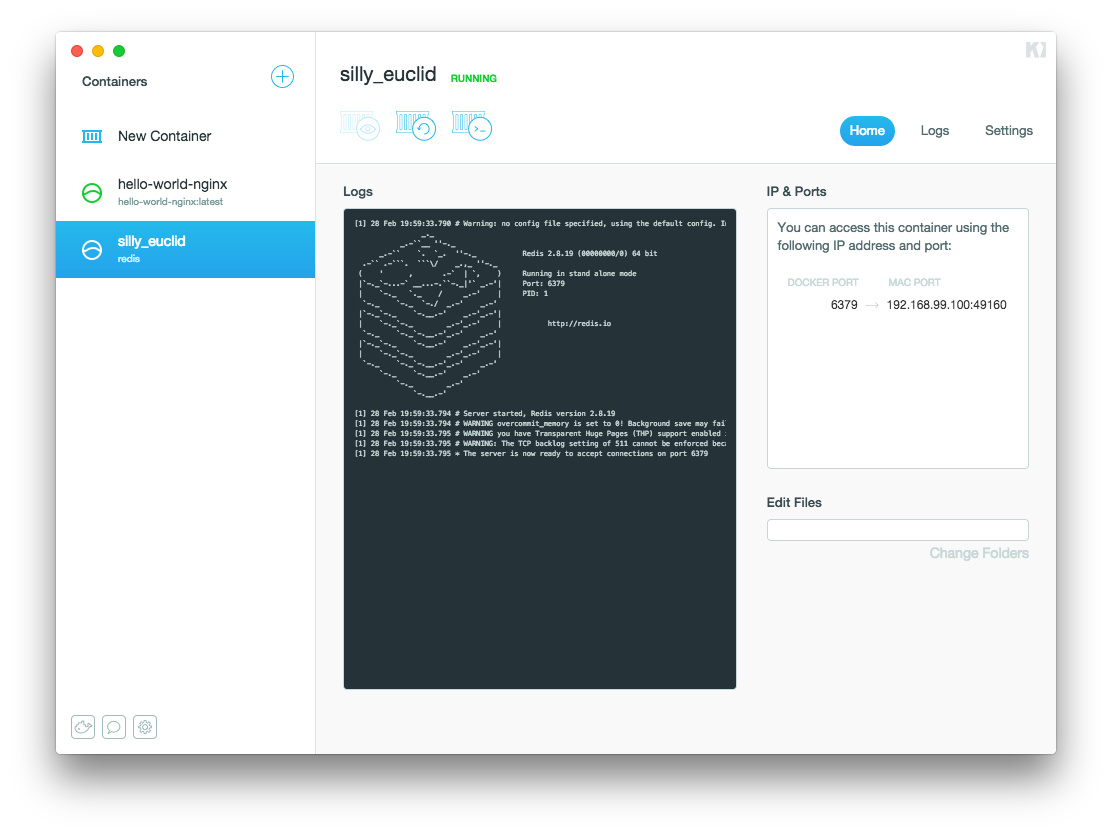Click the Kitematic logo in the corner
The width and height of the screenshot is (1112, 834).
1036,48
